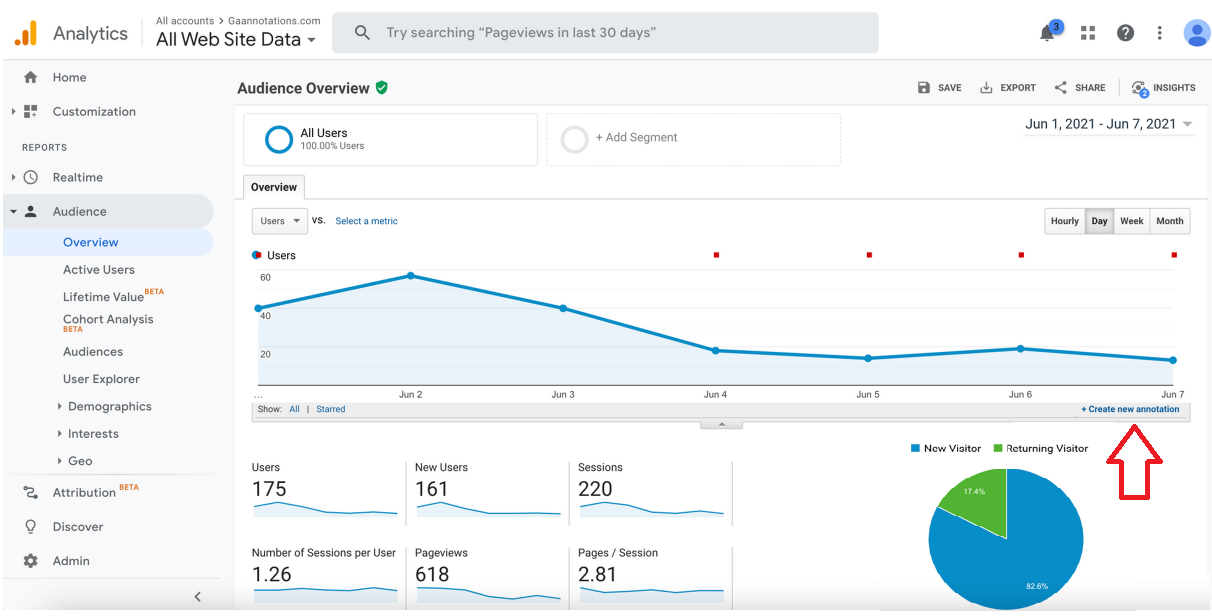Switch graph granularity to Week

1131,221
